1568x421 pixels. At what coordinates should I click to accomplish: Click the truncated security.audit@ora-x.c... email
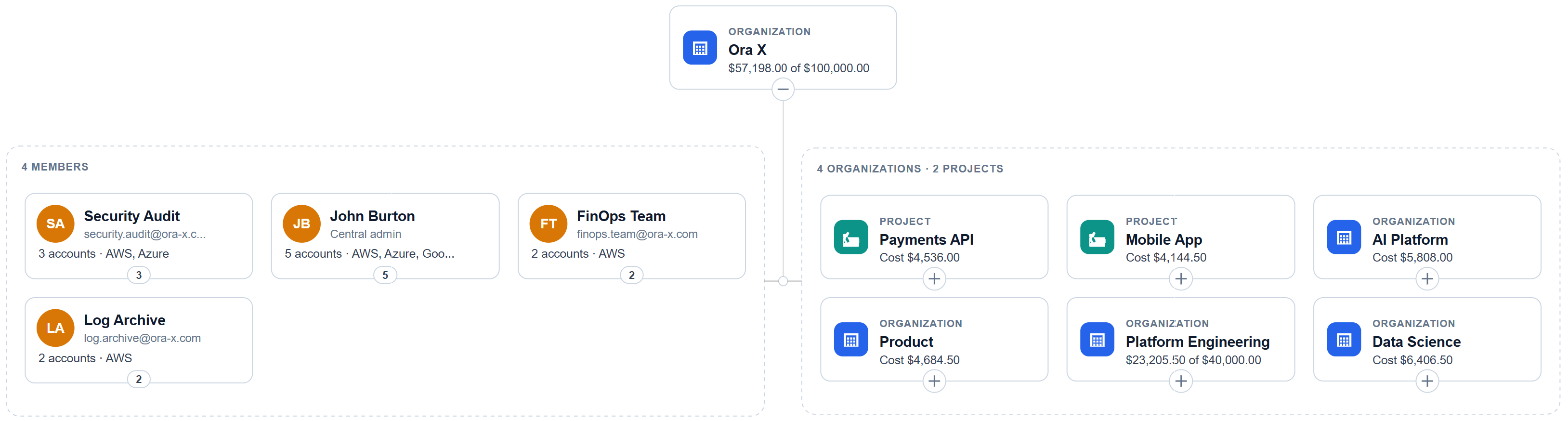[x=144, y=234]
